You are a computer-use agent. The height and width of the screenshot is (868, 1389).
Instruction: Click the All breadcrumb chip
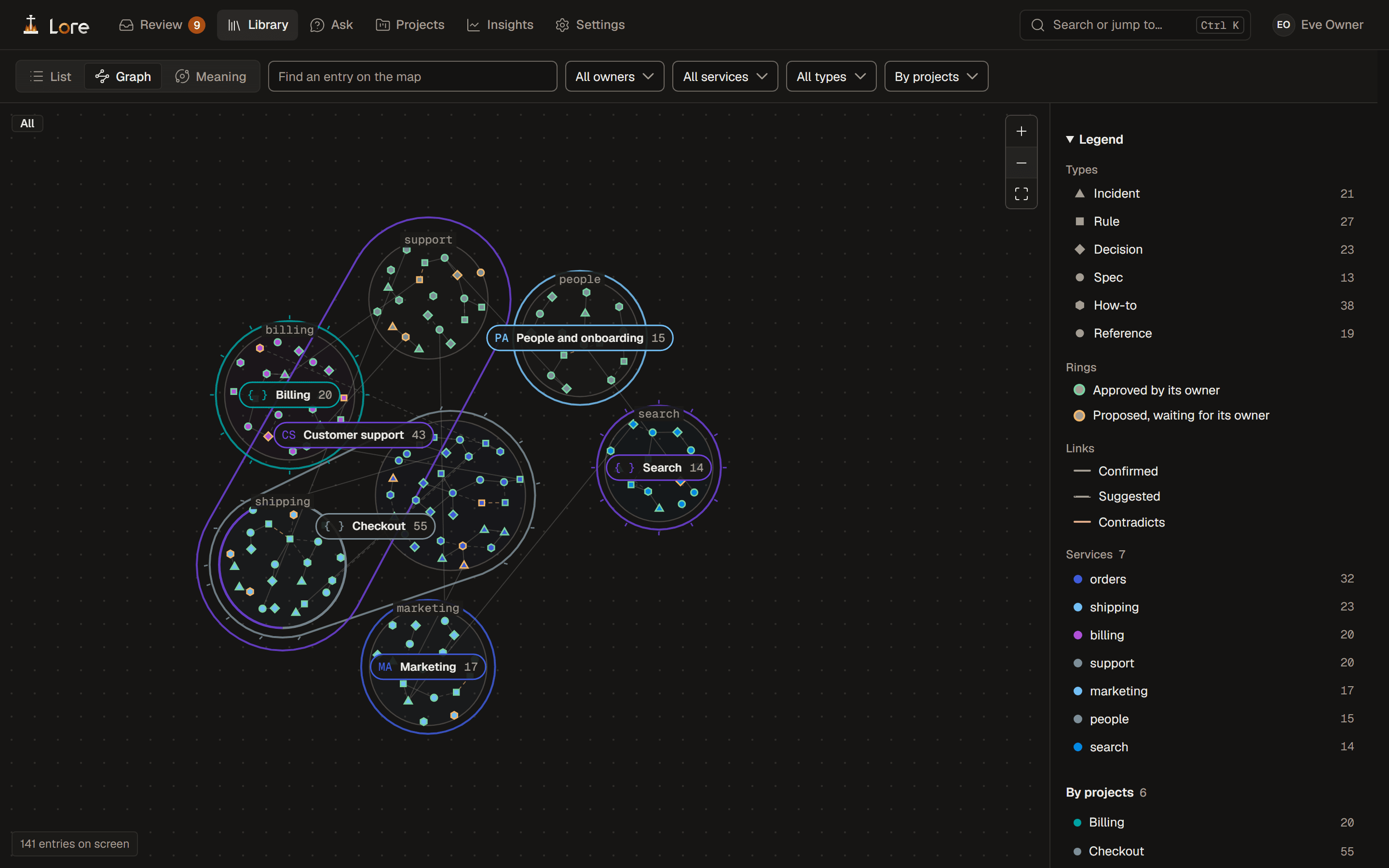click(27, 123)
